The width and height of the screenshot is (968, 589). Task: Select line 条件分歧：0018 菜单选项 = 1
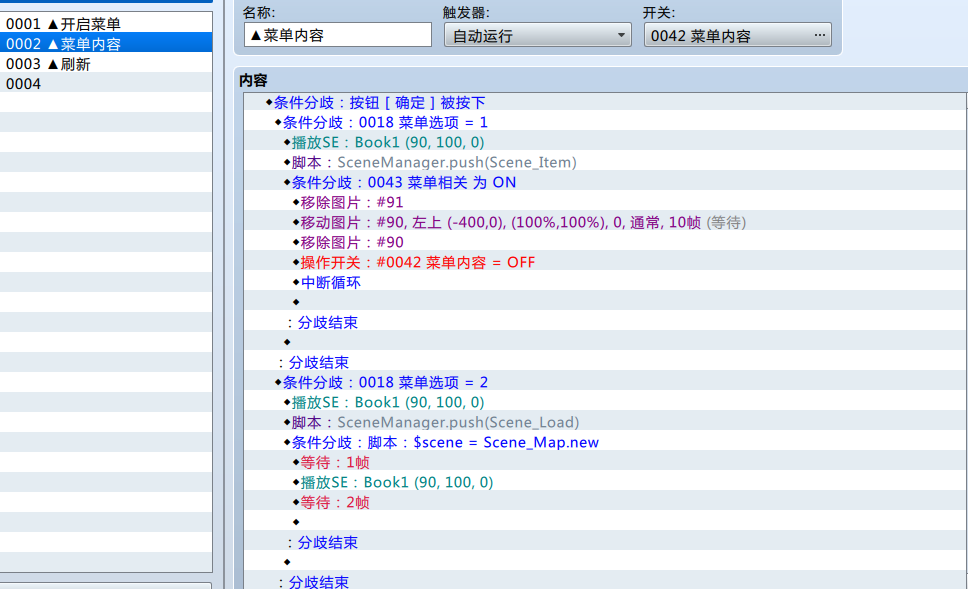[x=605, y=122]
